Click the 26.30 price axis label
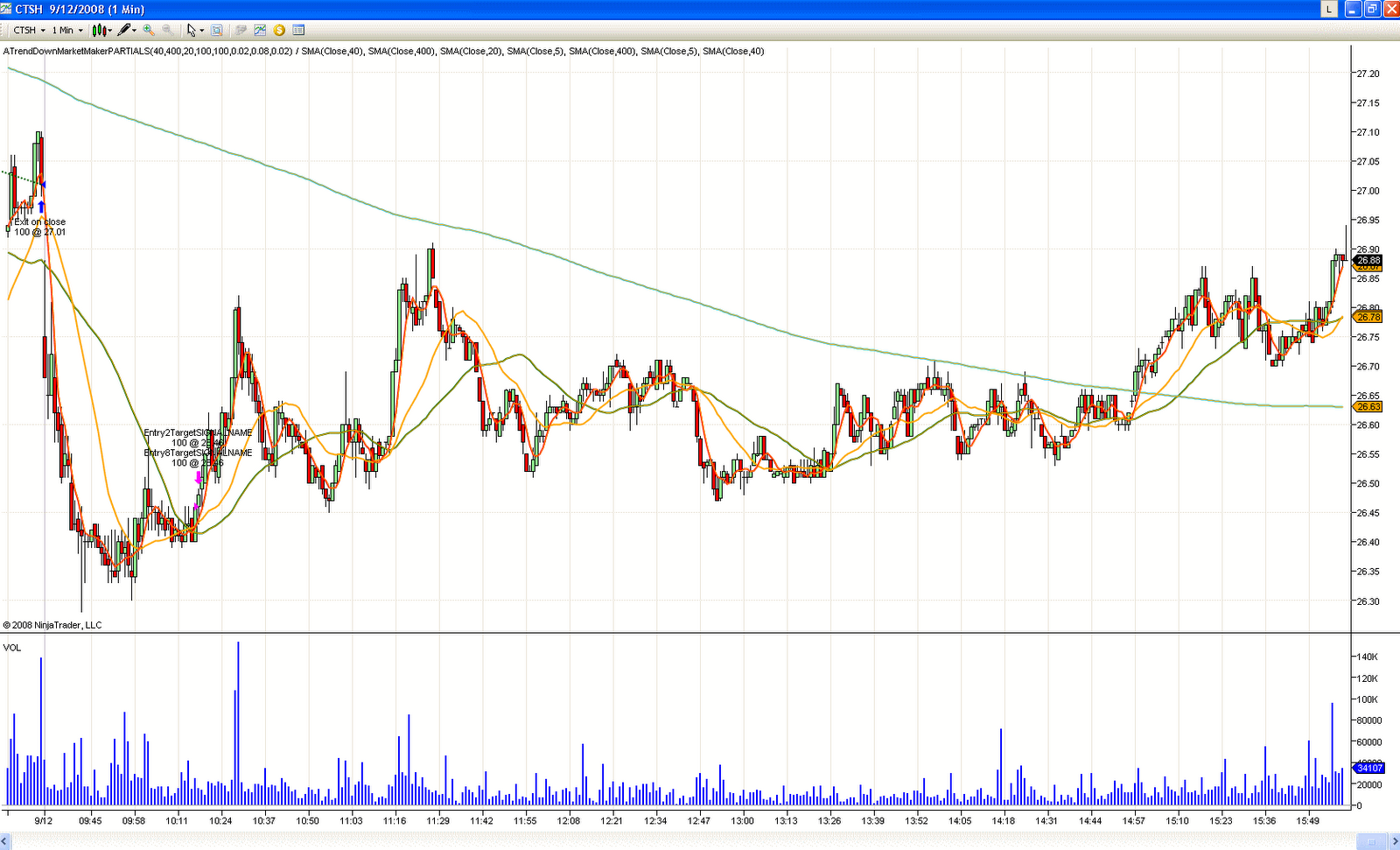Viewport: 1400px width, 850px height. click(1368, 601)
